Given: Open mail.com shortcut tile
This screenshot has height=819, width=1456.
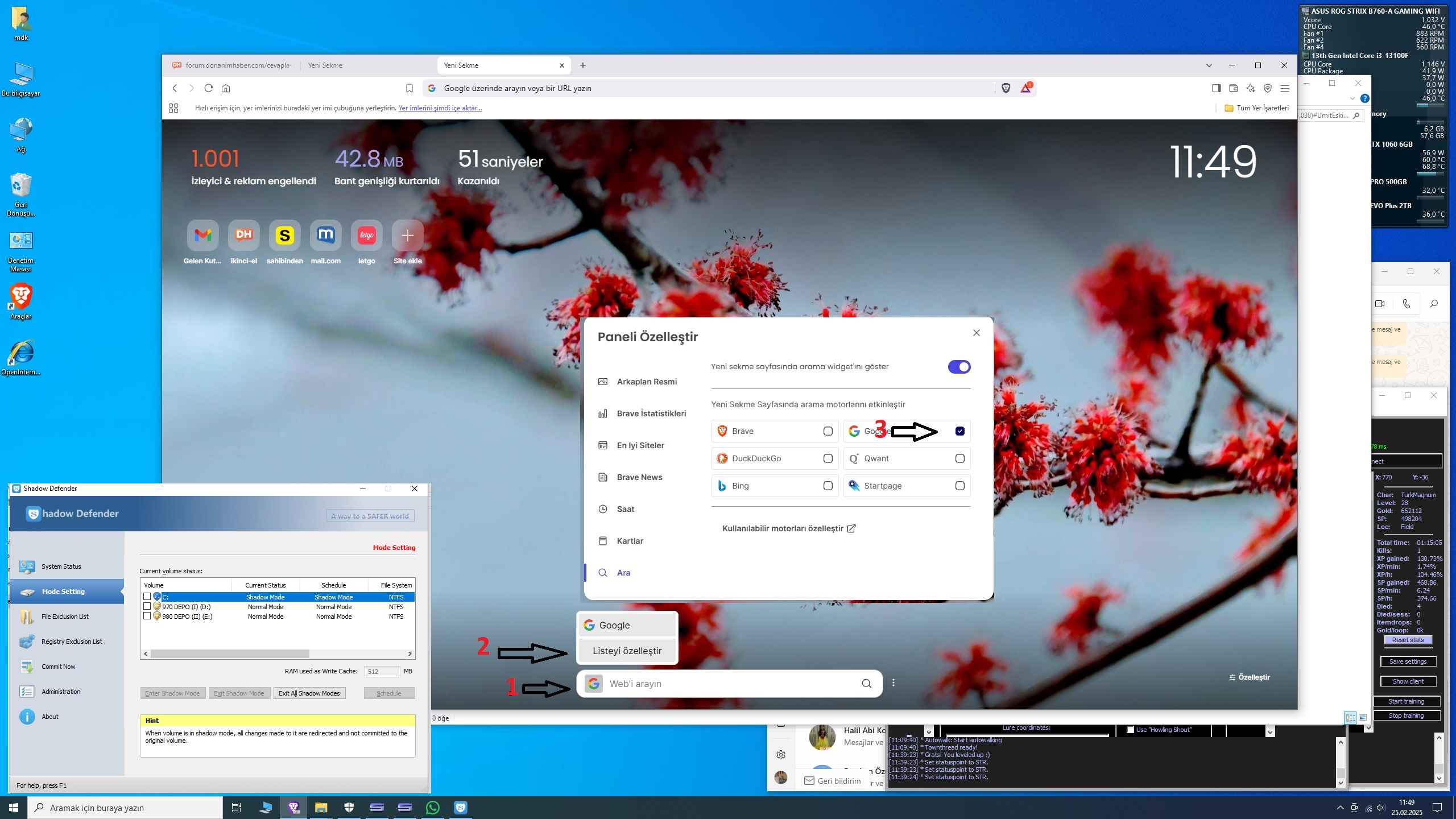Looking at the screenshot, I should [325, 235].
